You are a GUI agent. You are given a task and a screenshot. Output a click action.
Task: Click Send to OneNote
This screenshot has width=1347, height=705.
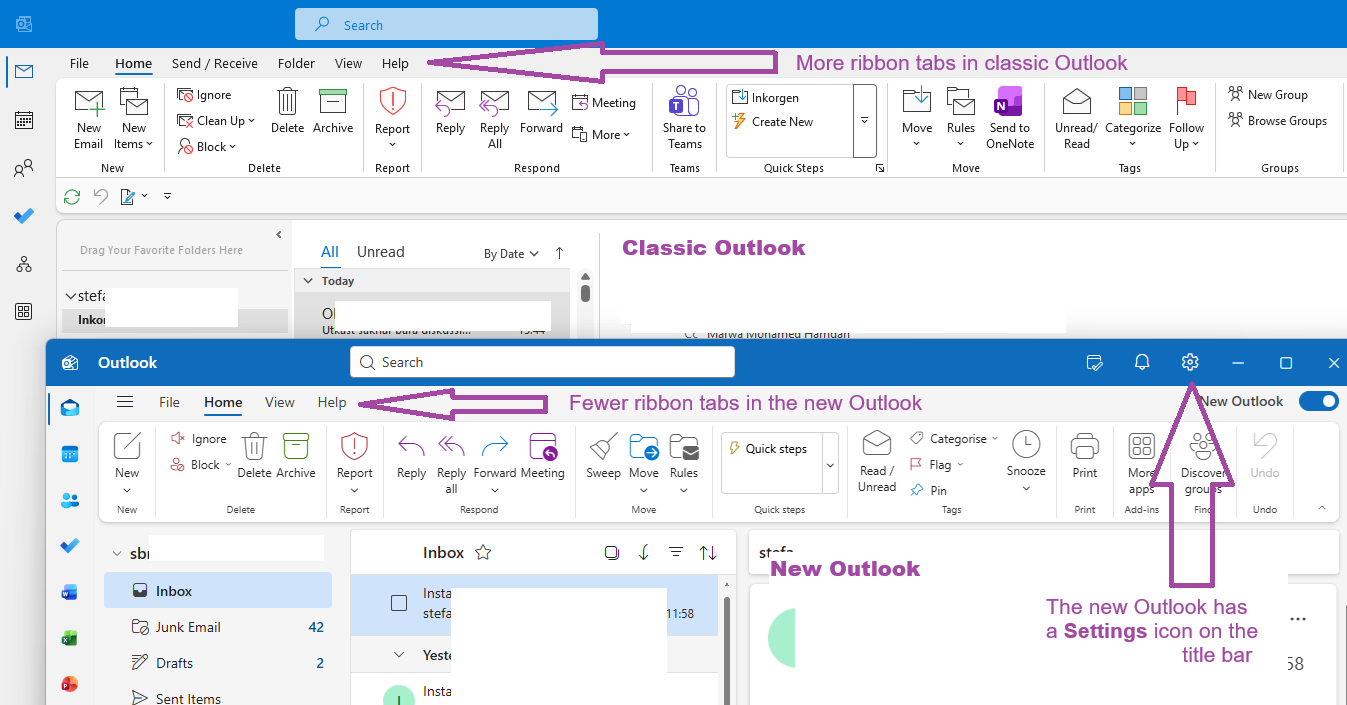point(1010,118)
